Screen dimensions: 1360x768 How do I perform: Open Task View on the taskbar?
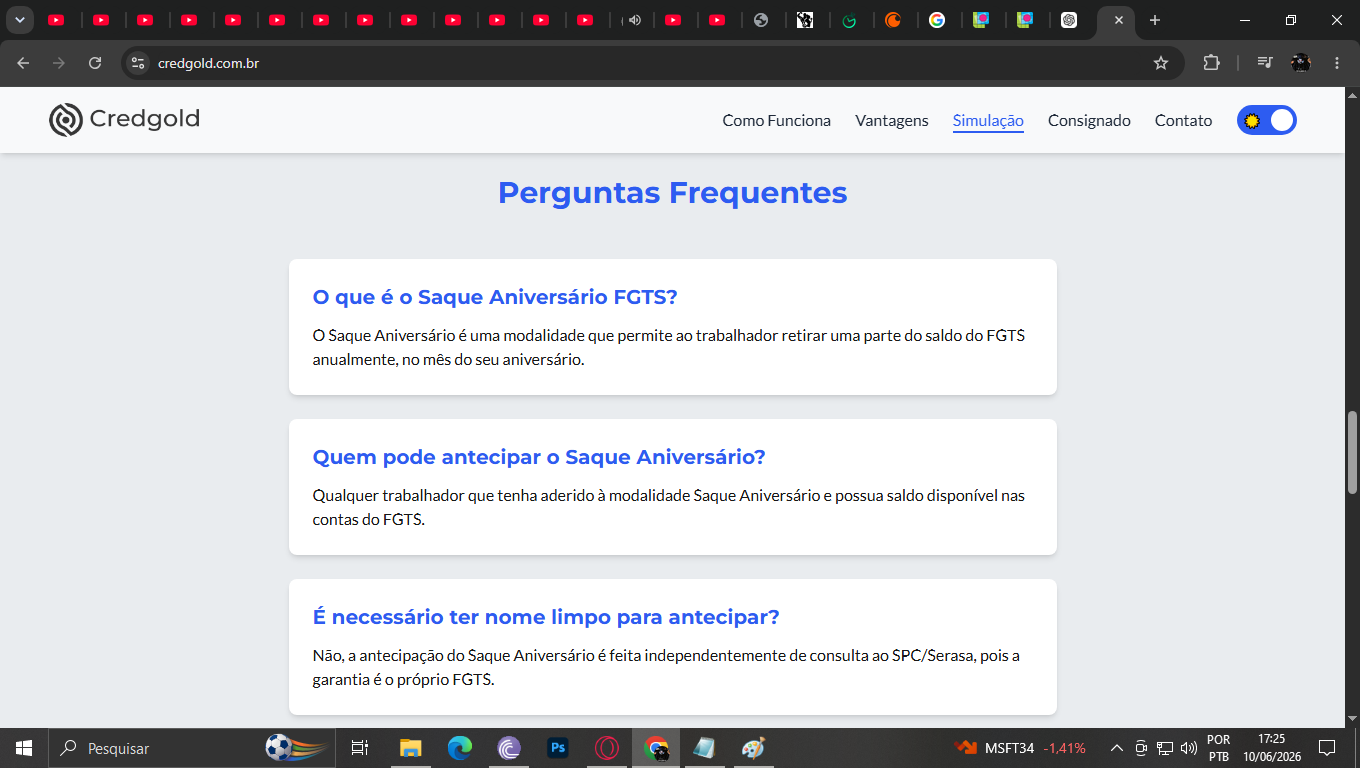click(x=360, y=748)
